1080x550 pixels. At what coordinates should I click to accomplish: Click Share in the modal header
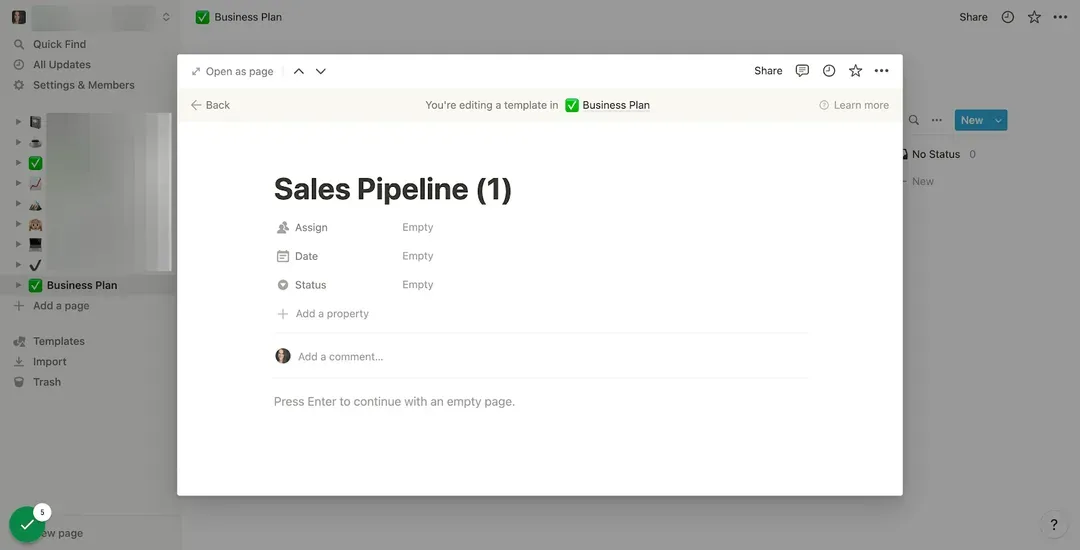tap(768, 71)
